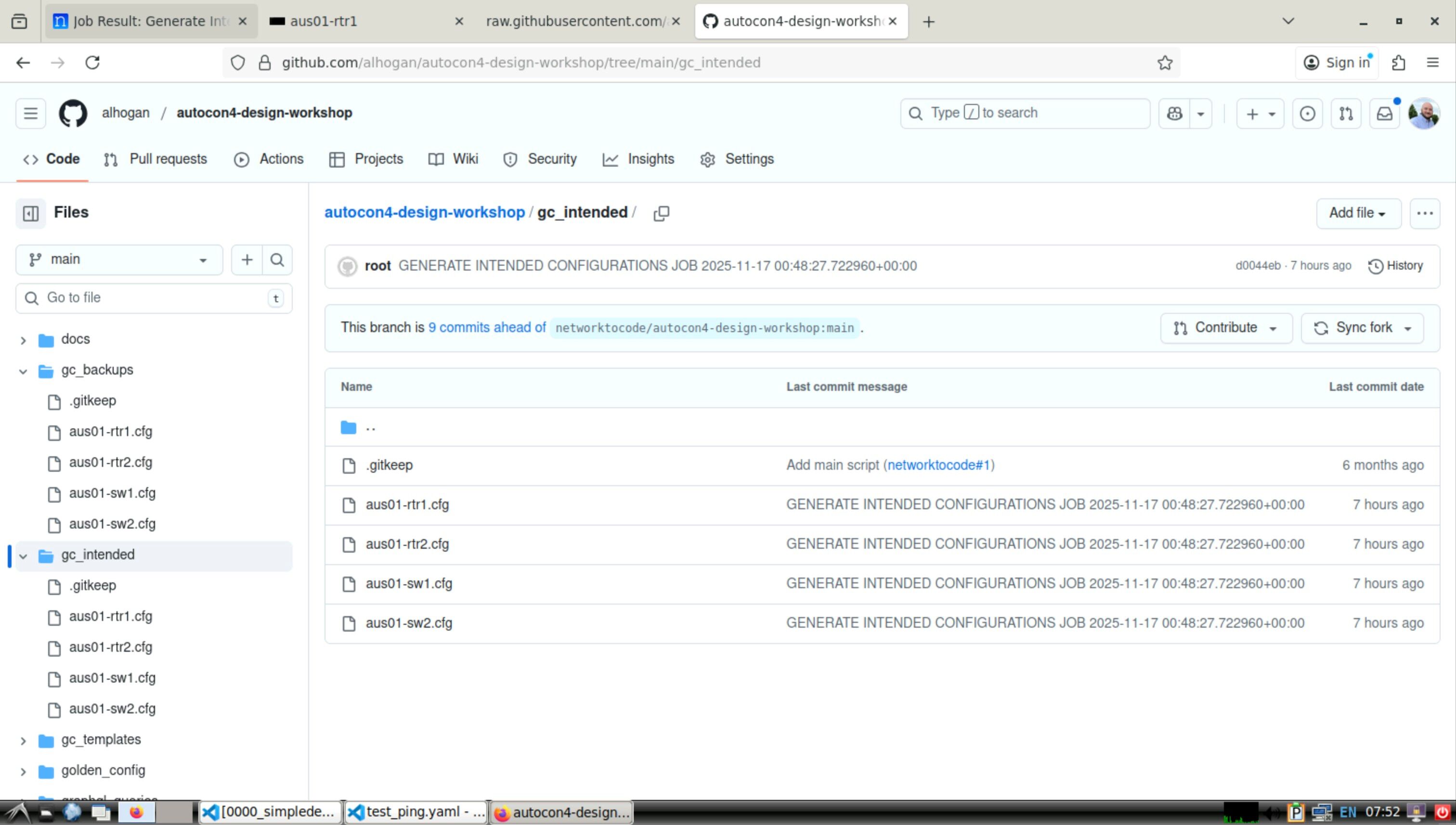Open the Actions tab

click(269, 159)
